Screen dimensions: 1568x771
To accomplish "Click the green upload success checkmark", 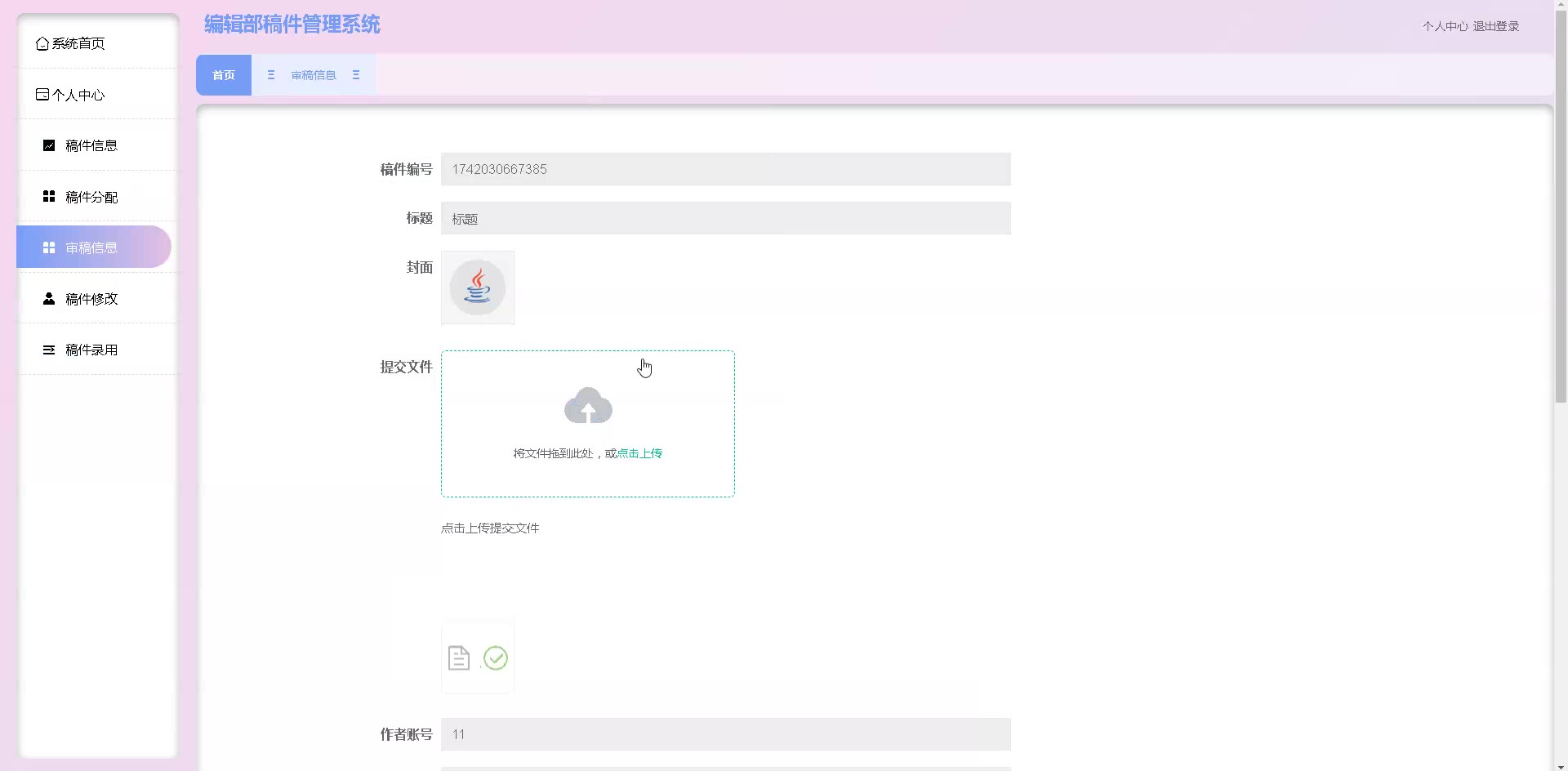I will [496, 658].
